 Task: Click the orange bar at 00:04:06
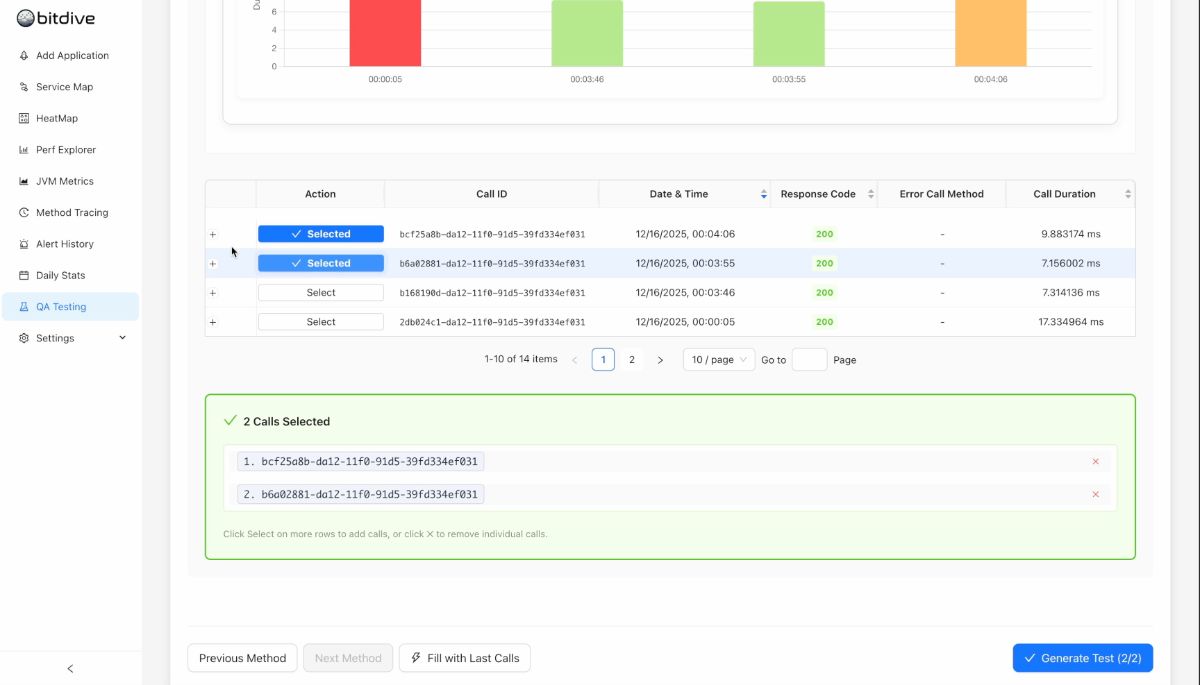(990, 32)
